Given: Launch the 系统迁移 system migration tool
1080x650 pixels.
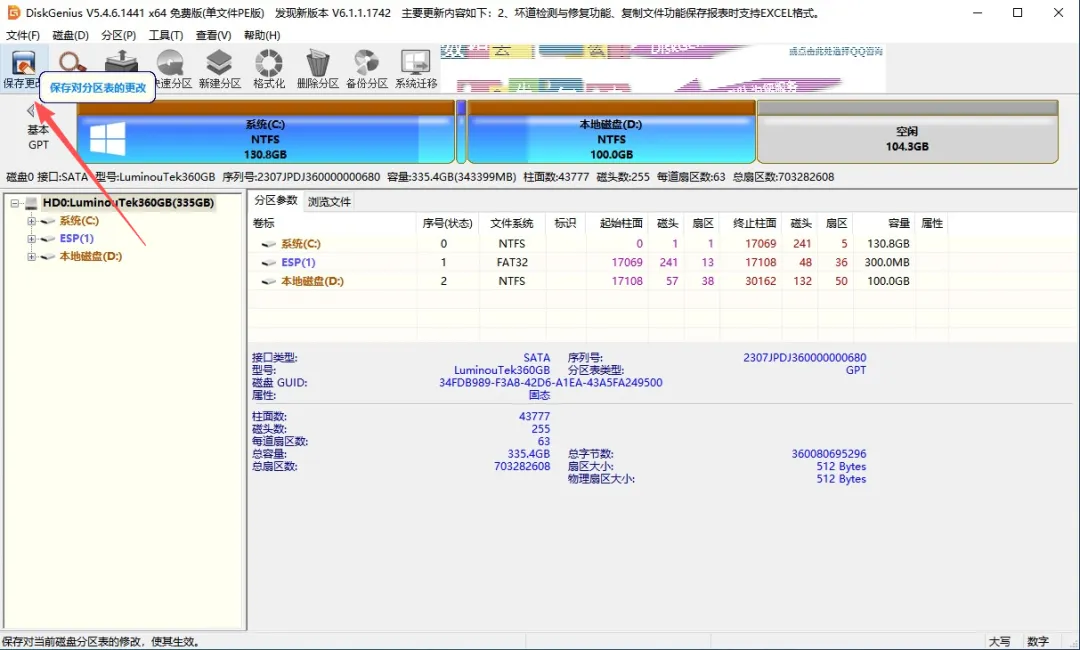Looking at the screenshot, I should click(416, 69).
